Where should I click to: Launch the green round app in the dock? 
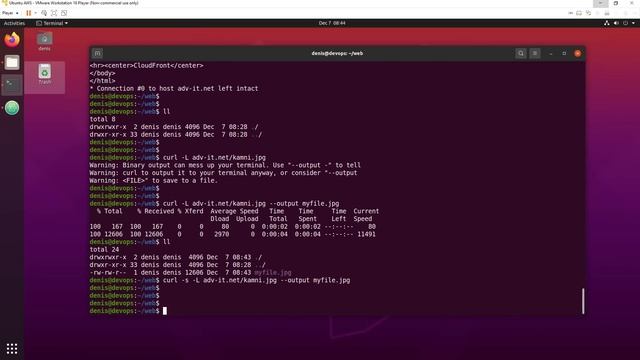[x=12, y=108]
